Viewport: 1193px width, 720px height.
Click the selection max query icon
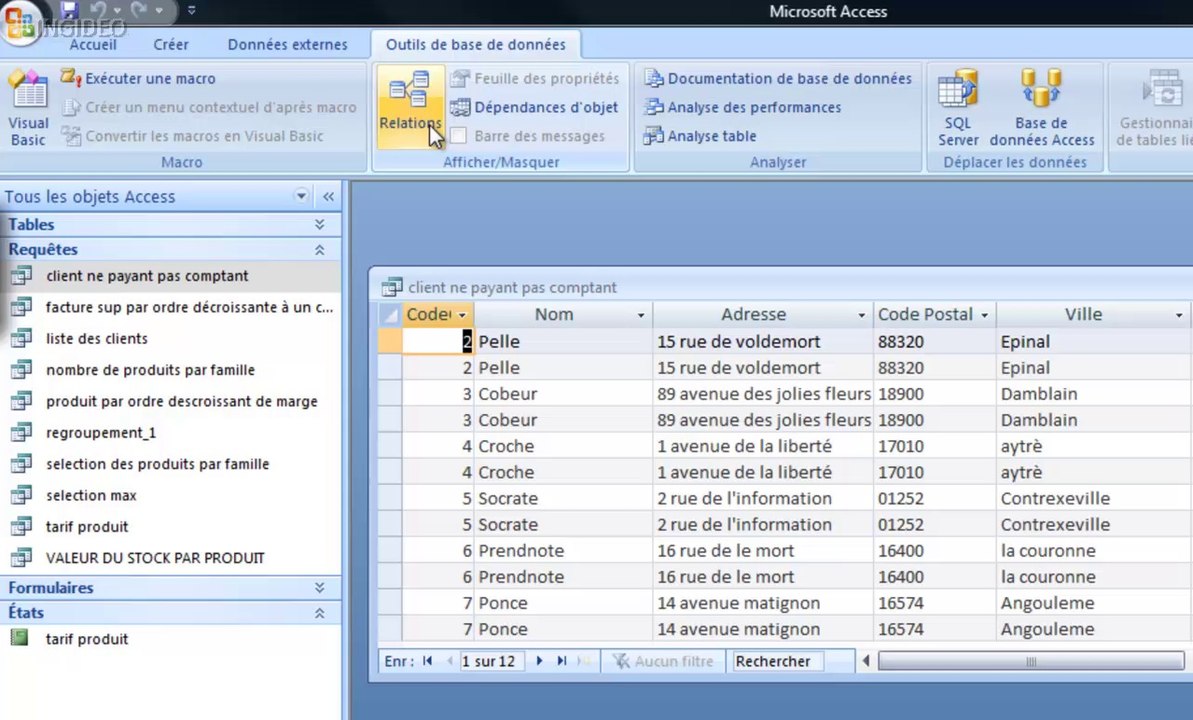[x=21, y=495]
